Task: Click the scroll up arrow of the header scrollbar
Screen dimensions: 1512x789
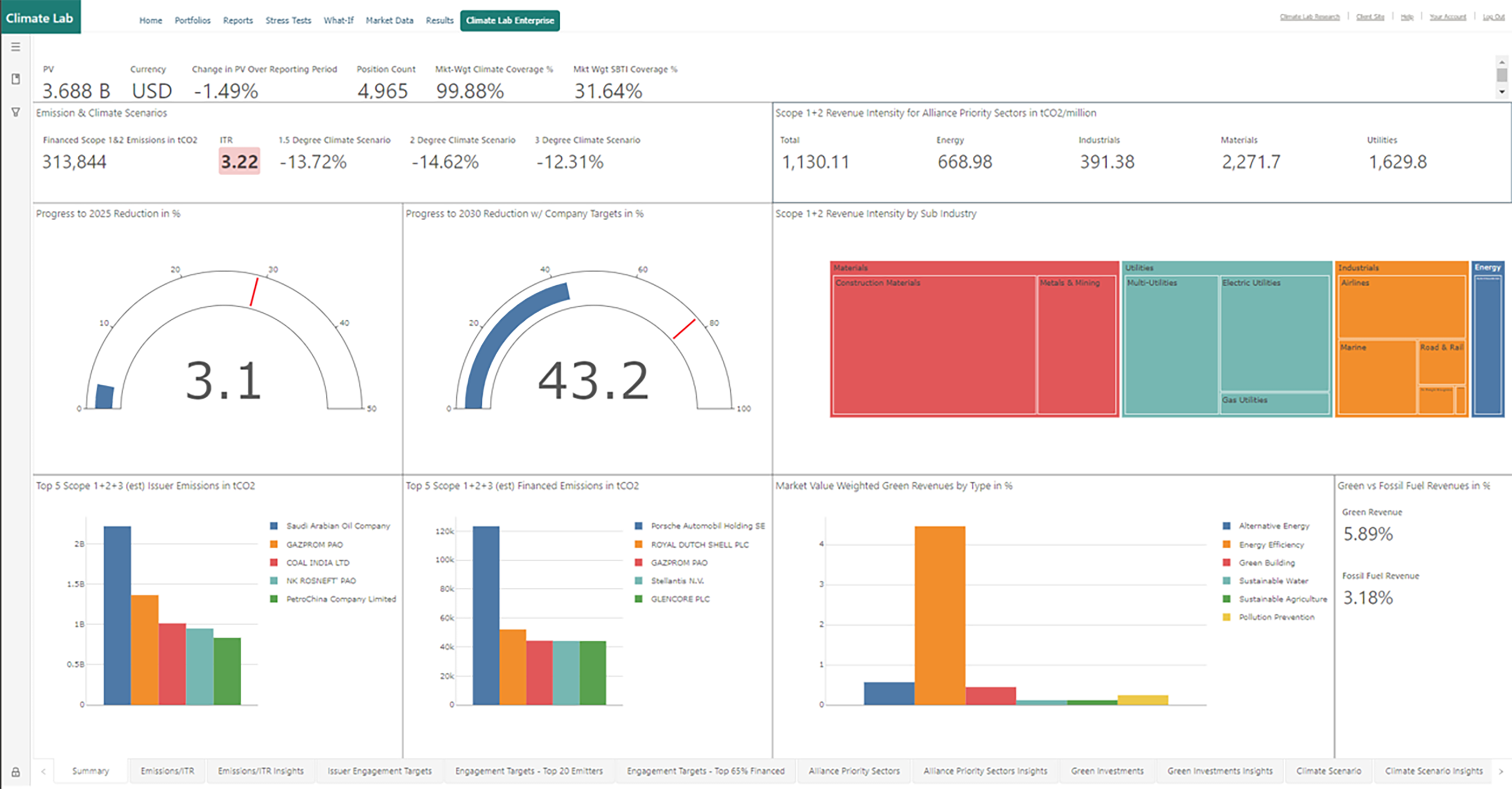Action: pos(1502,62)
